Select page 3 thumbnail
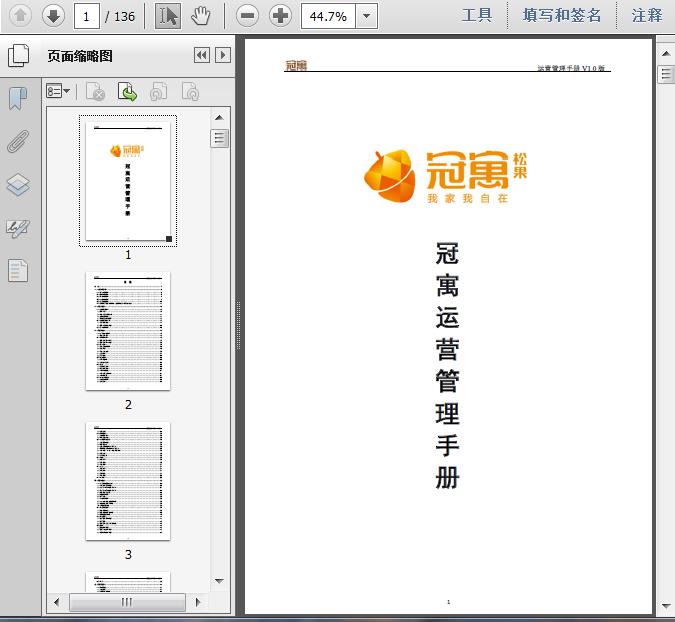 pyautogui.click(x=128, y=481)
